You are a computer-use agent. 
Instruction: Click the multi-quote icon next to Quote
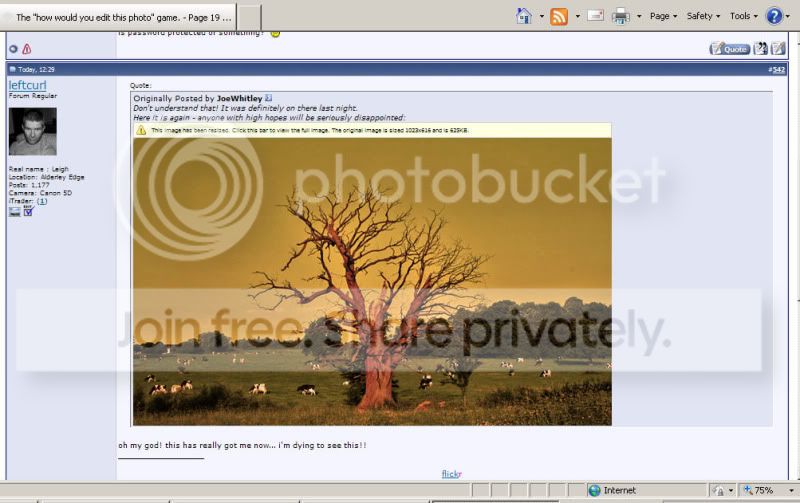761,48
